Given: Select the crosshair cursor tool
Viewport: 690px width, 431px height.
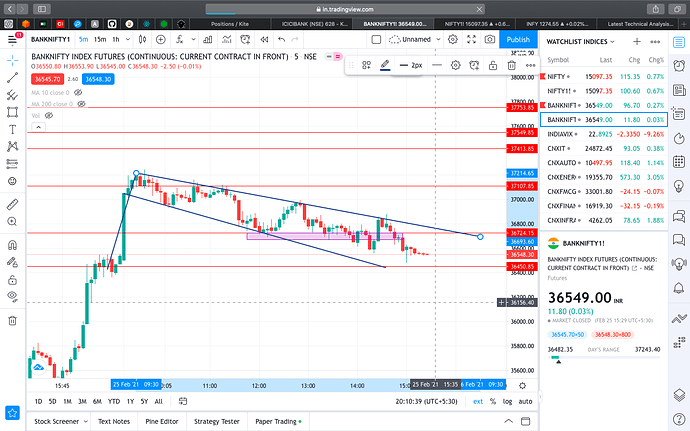Looking at the screenshot, I should 12,60.
